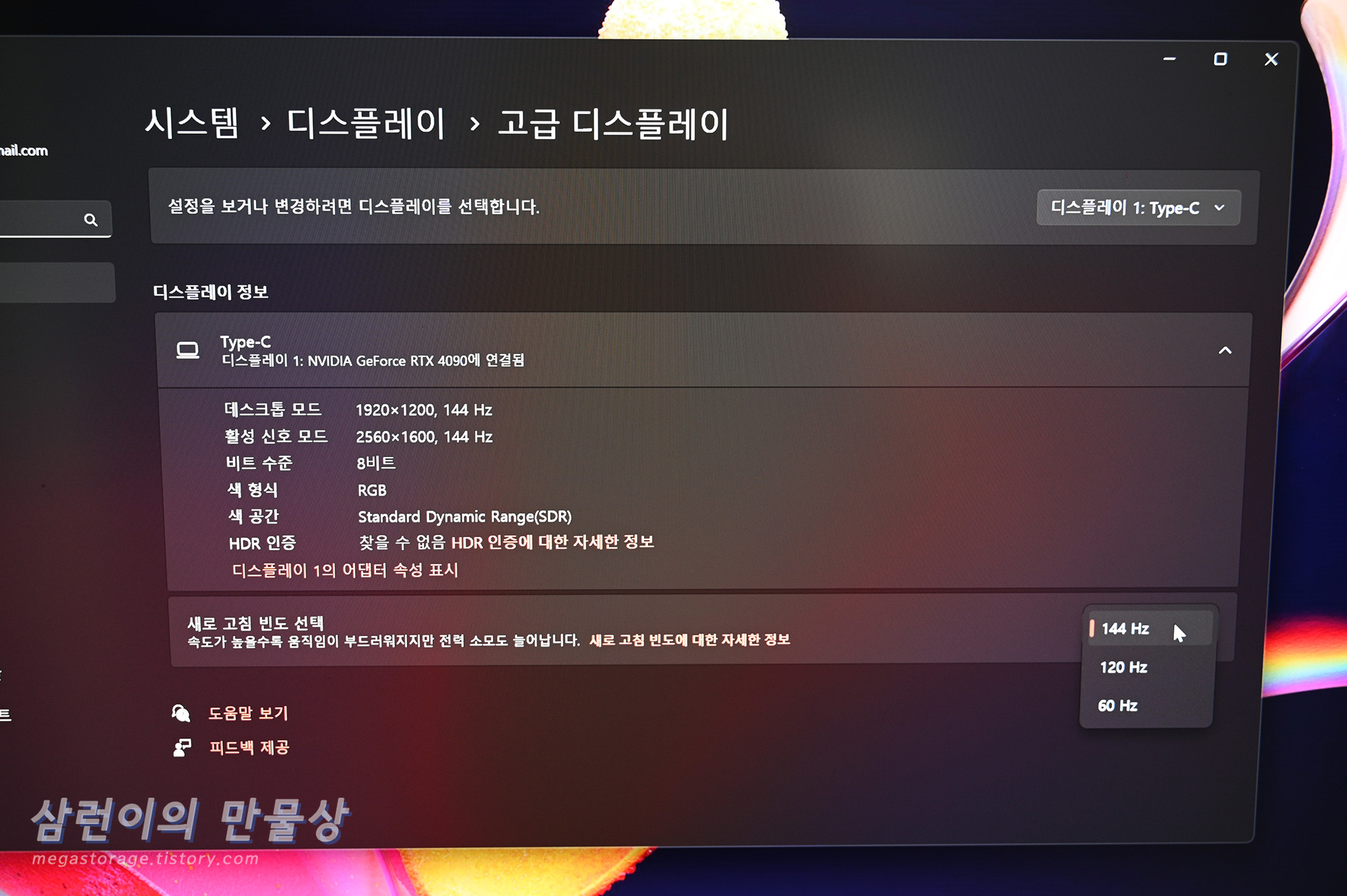Viewport: 1347px width, 896px height.
Task: Click the search magnifier icon
Action: coord(91,220)
